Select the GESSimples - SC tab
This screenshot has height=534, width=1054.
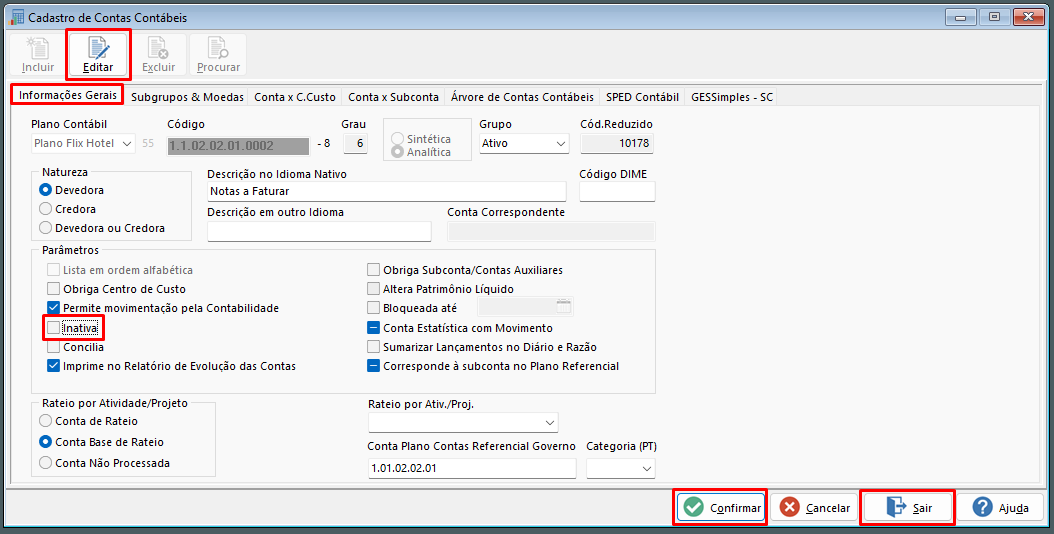coord(732,97)
